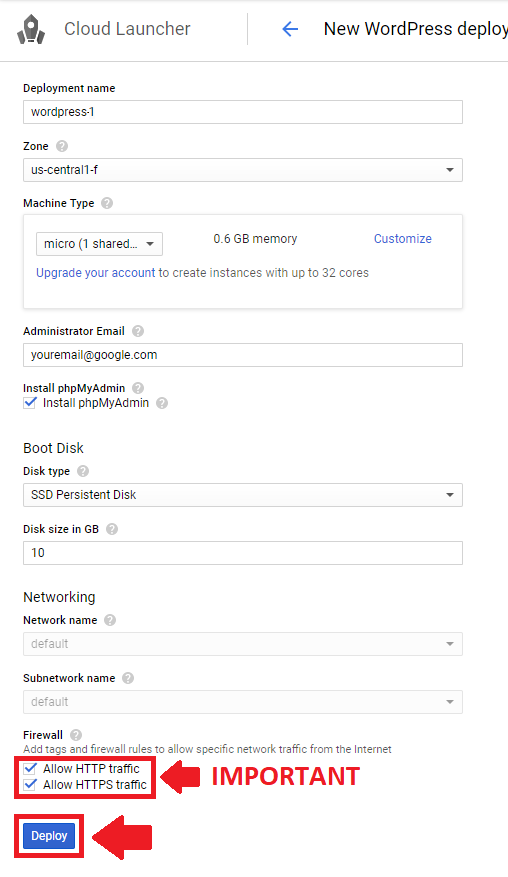The width and height of the screenshot is (508, 877).
Task: Open help icon beside Install phpMyAdmin heading
Action: 138,388
